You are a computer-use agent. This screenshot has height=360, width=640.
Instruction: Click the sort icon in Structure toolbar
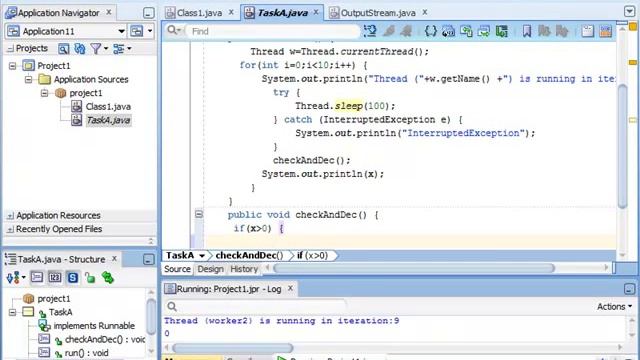coord(13,278)
